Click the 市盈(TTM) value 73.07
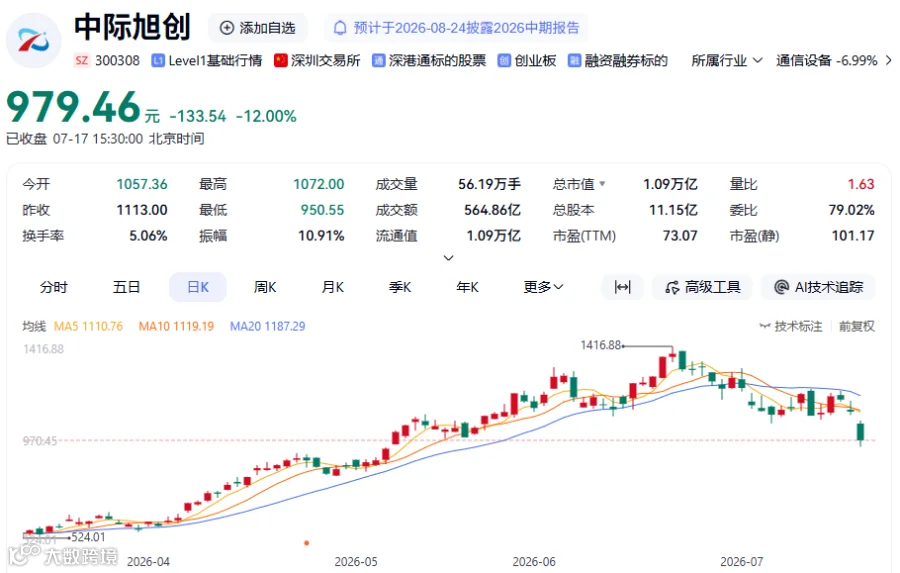Viewport: 900px width, 573px height. coord(680,235)
